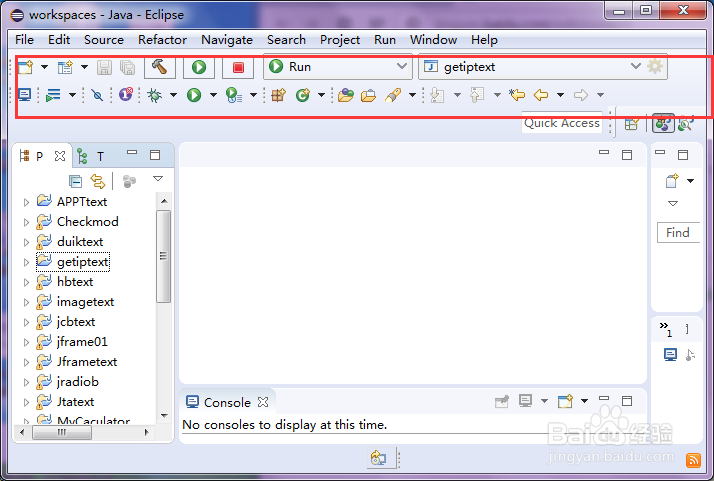Click the Open Console icon in Console view
This screenshot has height=481, width=714.
pyautogui.click(x=565, y=401)
